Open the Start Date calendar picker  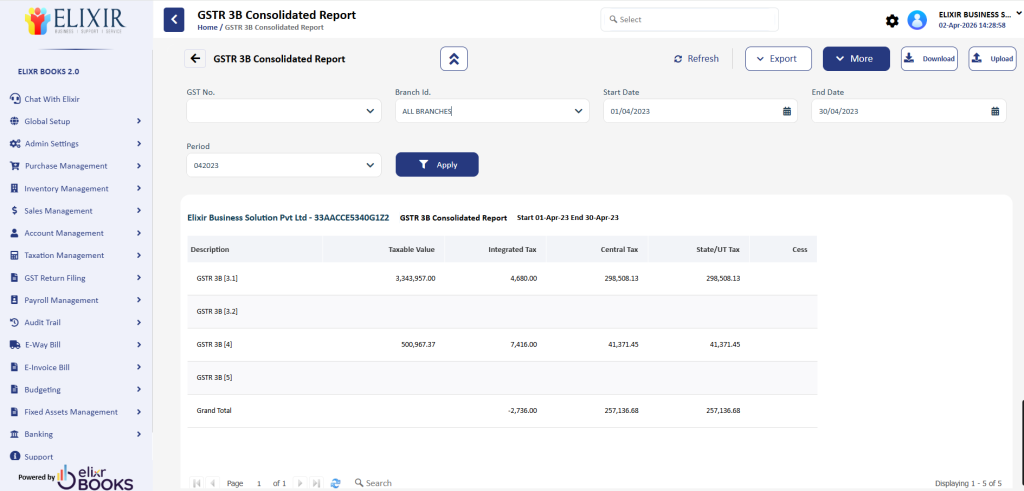787,111
